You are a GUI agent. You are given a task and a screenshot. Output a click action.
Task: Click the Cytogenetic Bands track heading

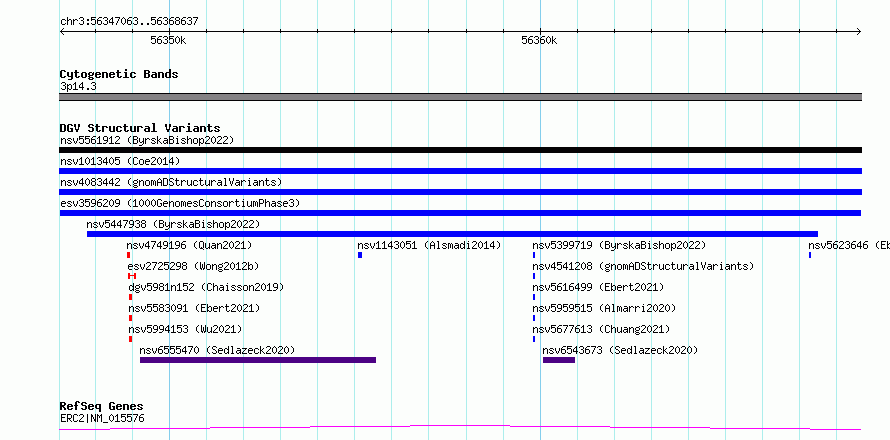tap(119, 74)
